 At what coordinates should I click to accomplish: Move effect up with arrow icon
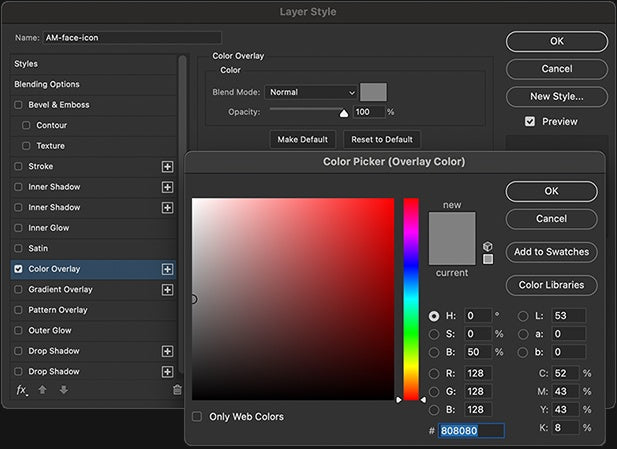pos(42,390)
